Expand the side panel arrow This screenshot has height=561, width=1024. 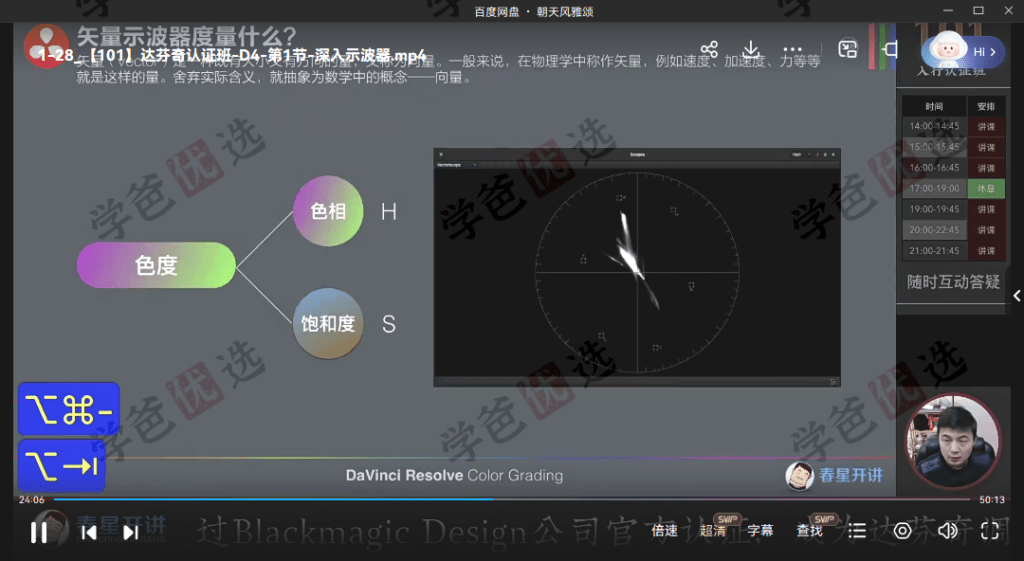[1017, 295]
